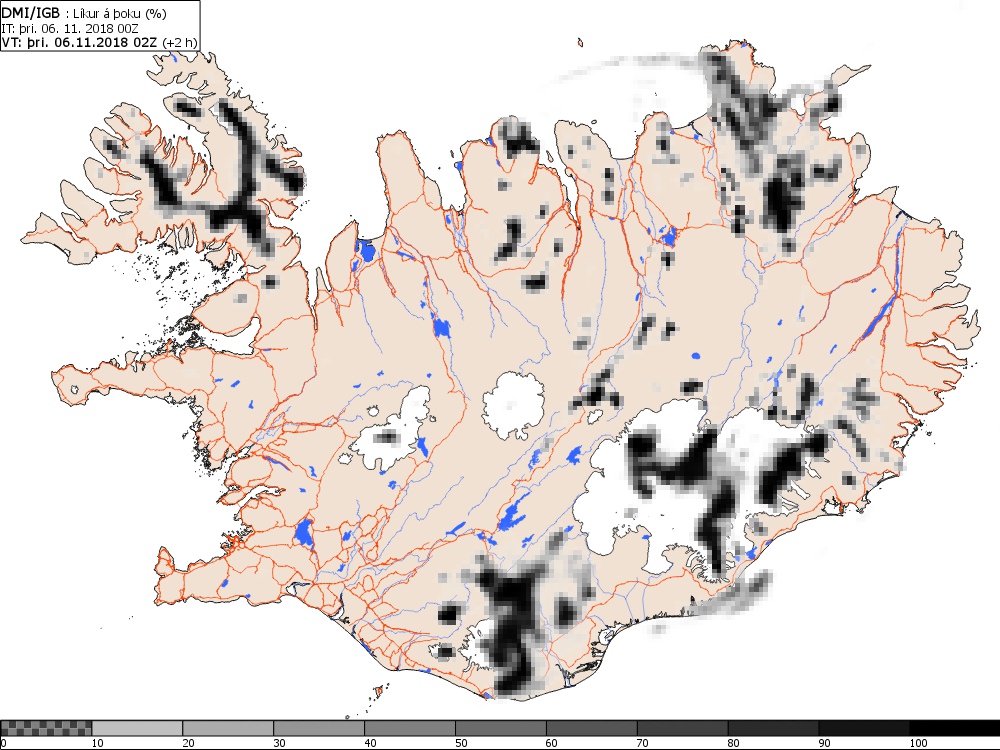Select the lightest gray swatch labeled 10

point(137,728)
